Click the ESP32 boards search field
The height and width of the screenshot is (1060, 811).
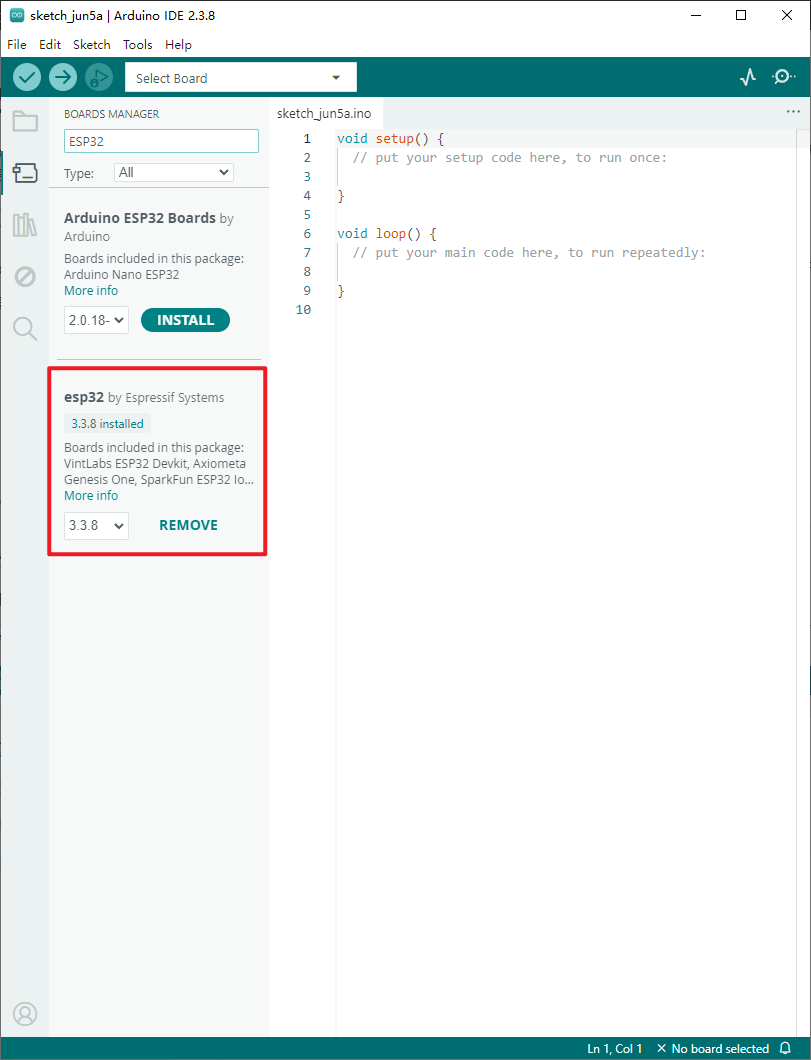161,141
